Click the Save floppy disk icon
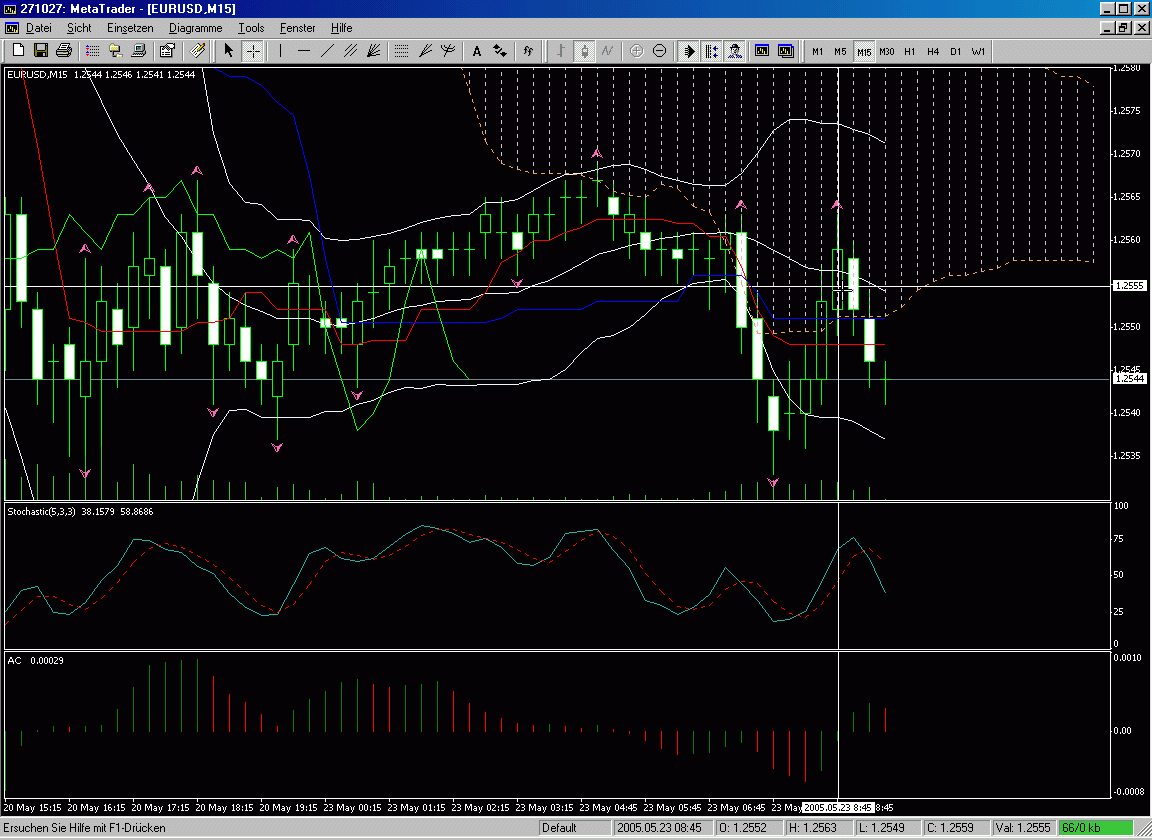 [x=41, y=51]
